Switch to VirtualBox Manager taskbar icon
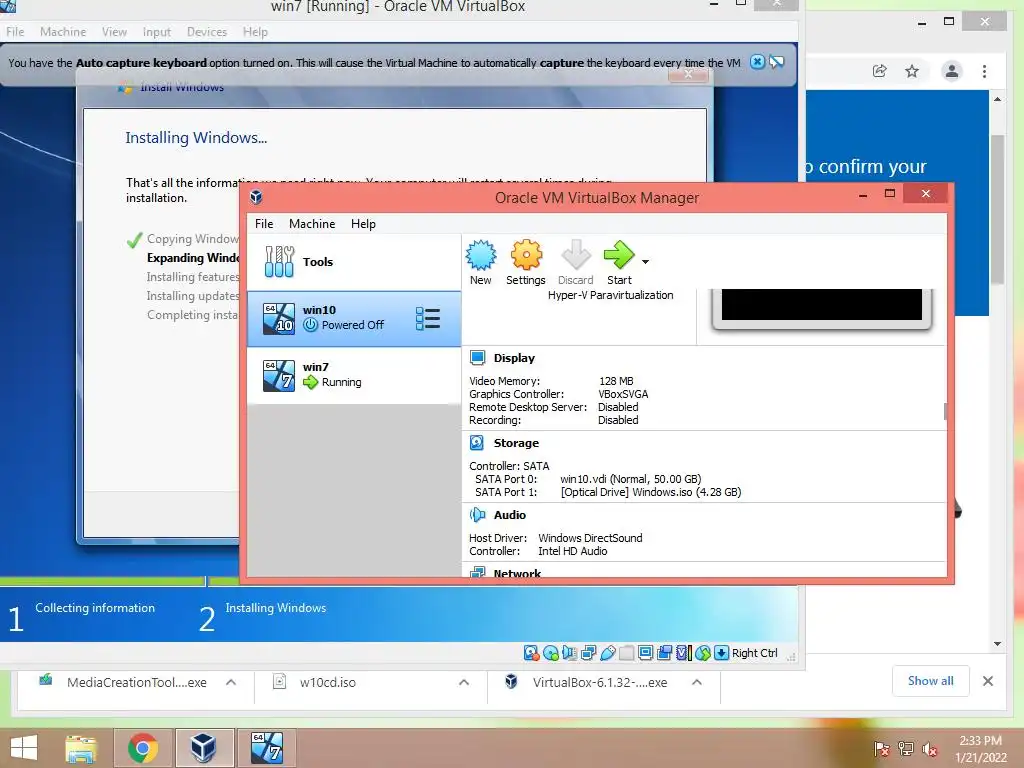The width and height of the screenshot is (1024, 768). pyautogui.click(x=203, y=747)
